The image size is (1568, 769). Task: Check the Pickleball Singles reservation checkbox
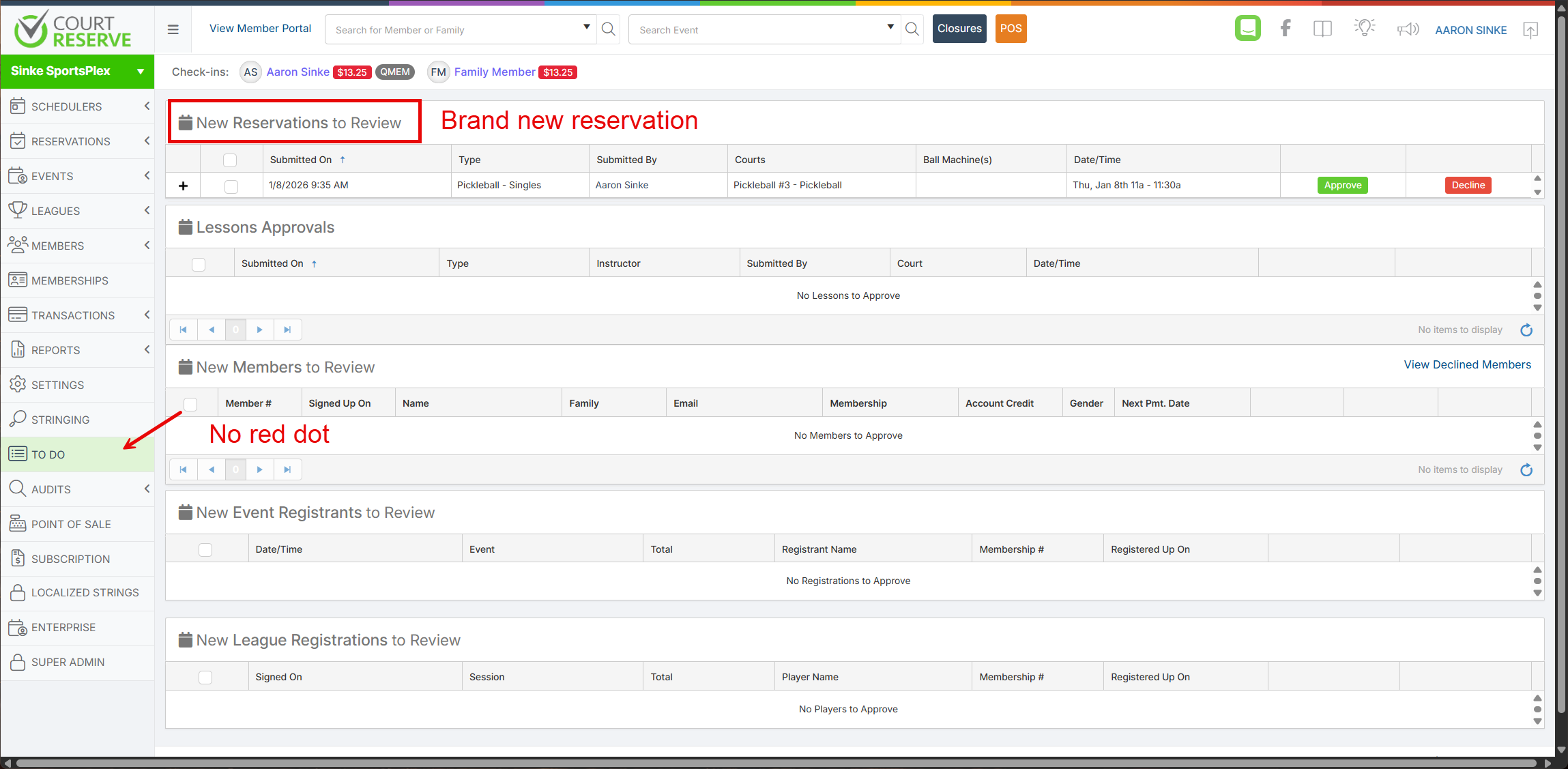point(231,186)
